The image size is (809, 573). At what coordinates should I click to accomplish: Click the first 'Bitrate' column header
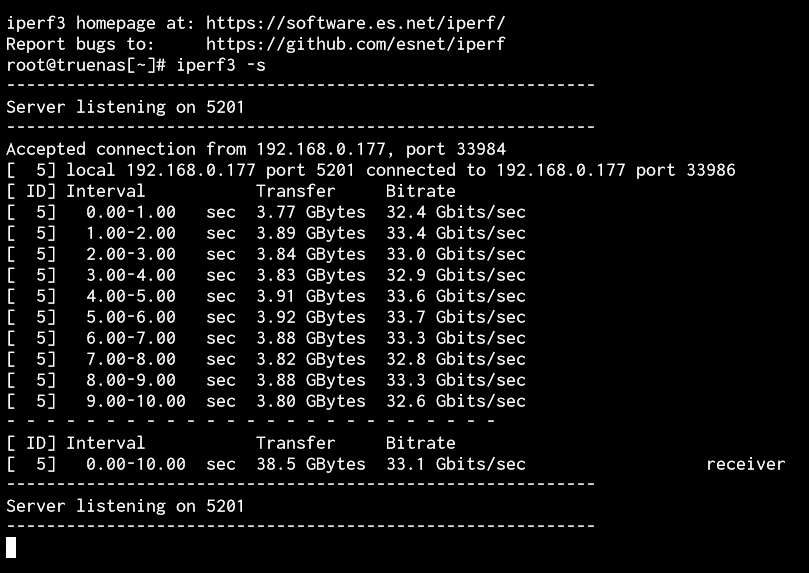(420, 191)
